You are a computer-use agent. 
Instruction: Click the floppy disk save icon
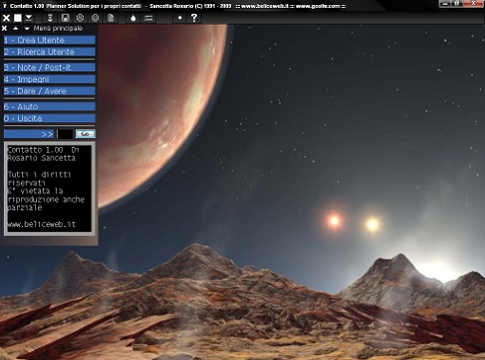point(65,18)
